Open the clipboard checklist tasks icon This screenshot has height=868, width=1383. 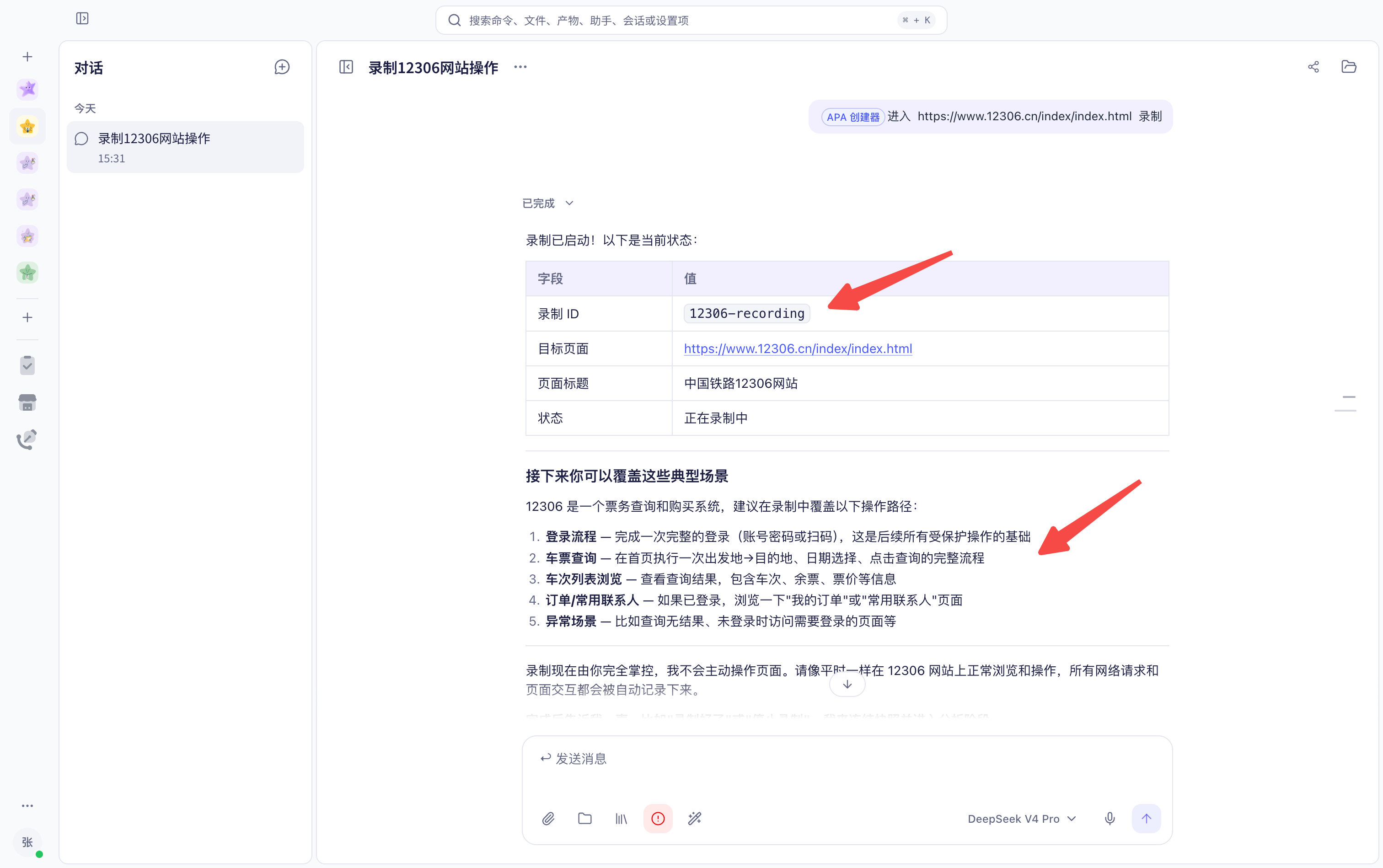coord(27,365)
